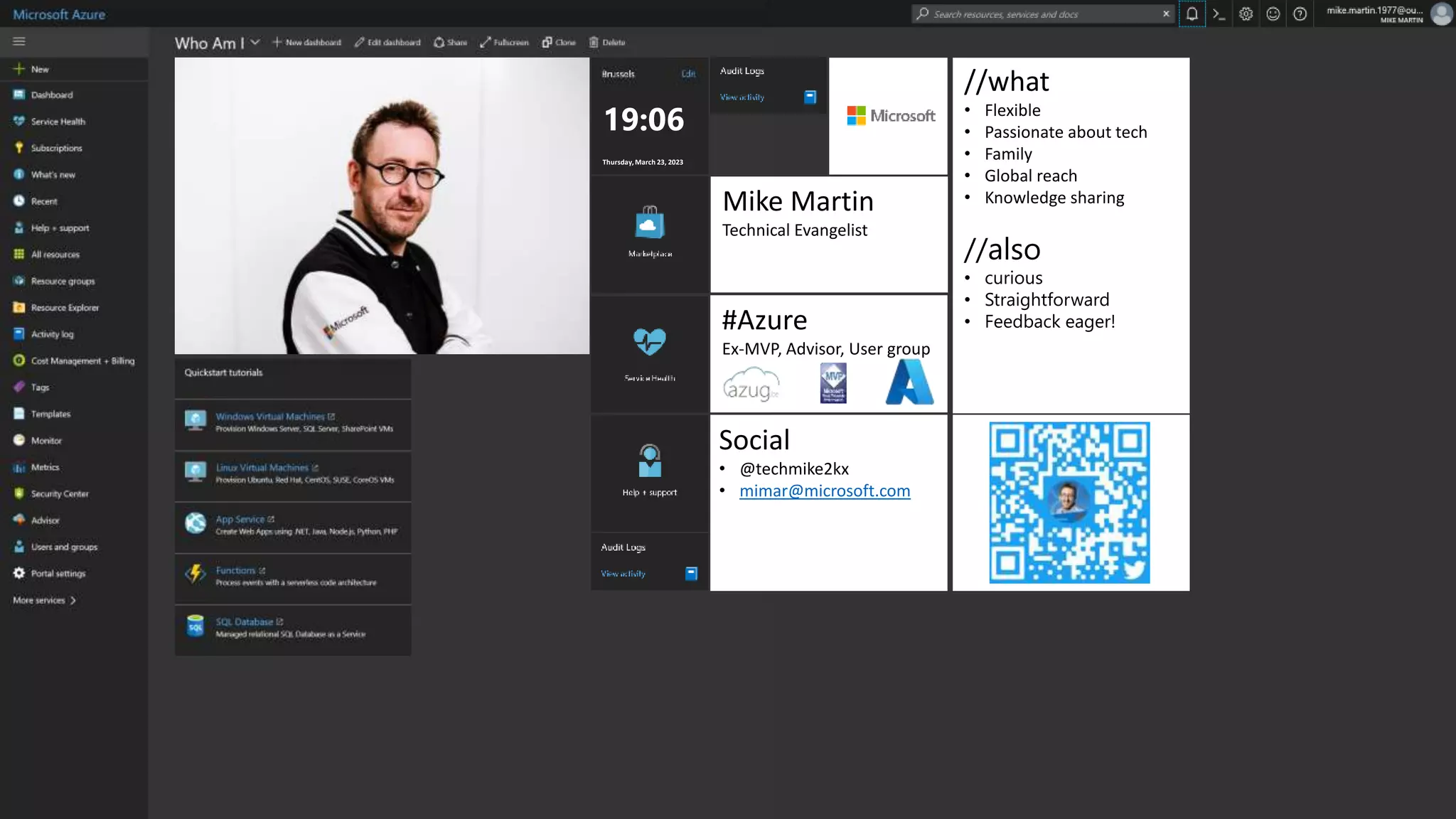Select Subscriptions key icon

tap(19, 148)
